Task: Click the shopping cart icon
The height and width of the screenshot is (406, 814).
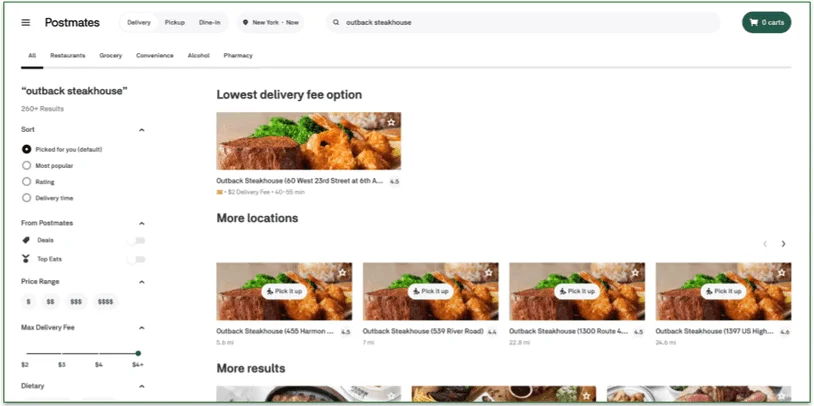Action: tap(754, 23)
